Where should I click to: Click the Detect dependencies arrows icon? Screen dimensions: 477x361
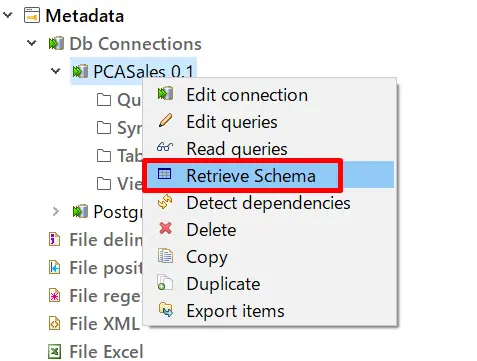[x=165, y=201]
